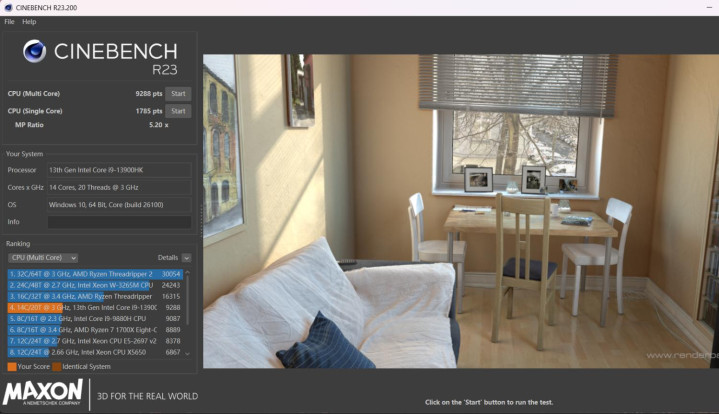Minimize the Cinebench window
The width and height of the screenshot is (719, 414).
pos(709,8)
